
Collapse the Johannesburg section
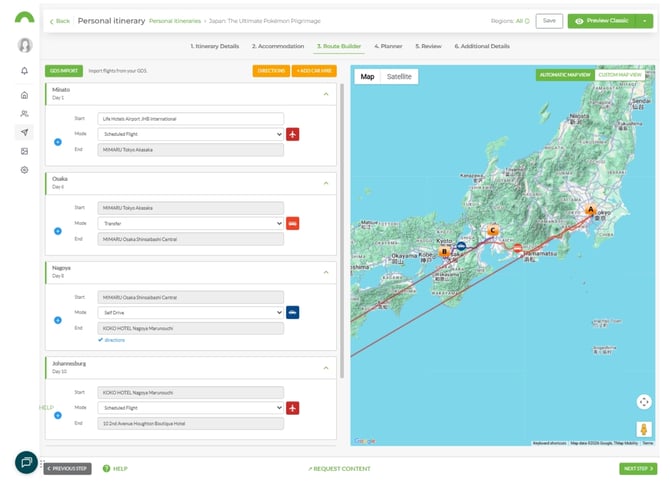click(x=326, y=367)
